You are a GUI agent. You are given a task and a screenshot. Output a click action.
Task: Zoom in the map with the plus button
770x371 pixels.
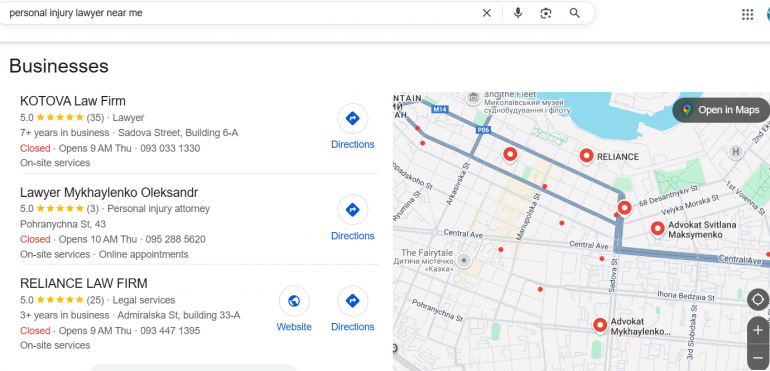tap(758, 330)
